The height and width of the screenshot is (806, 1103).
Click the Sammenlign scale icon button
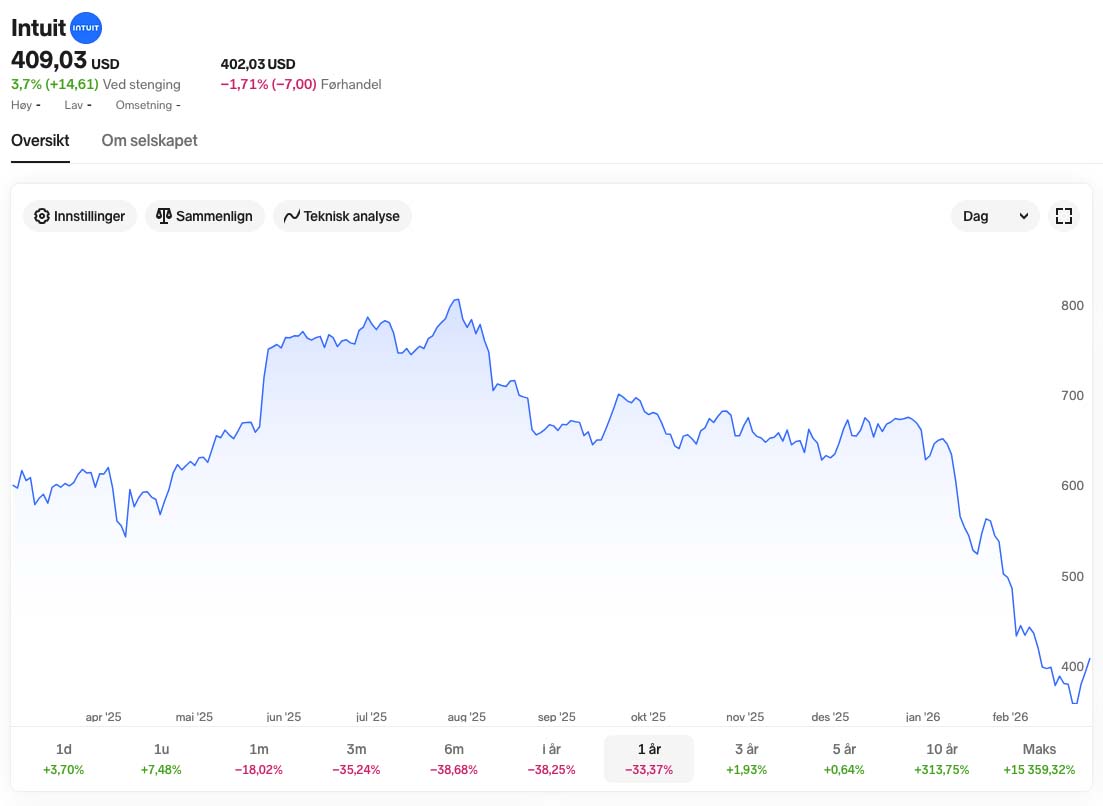pos(205,216)
